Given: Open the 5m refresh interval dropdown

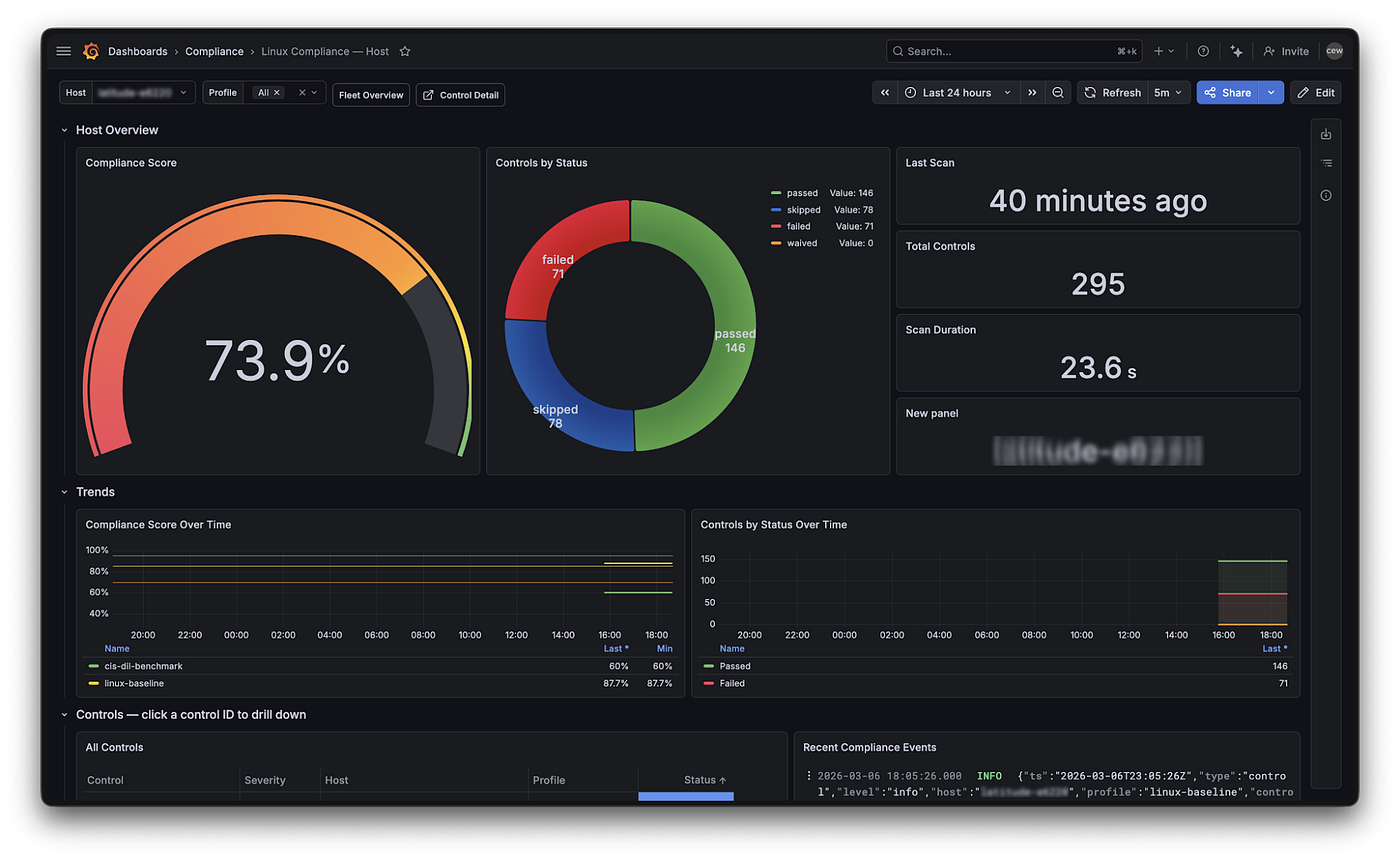Looking at the screenshot, I should 1168,93.
